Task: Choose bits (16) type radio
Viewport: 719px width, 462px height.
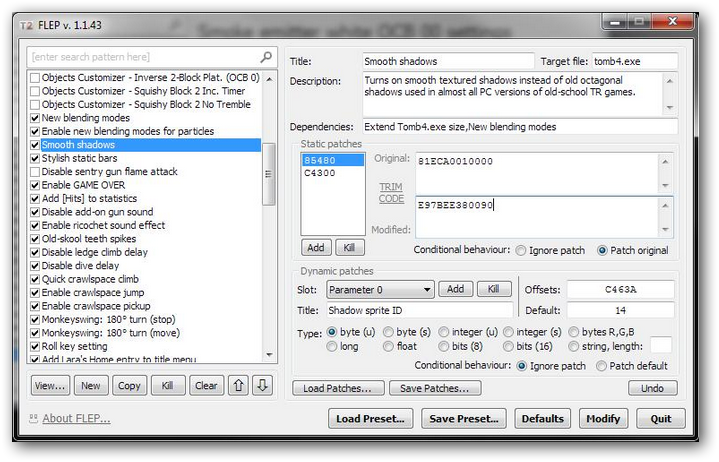Action: [x=508, y=346]
